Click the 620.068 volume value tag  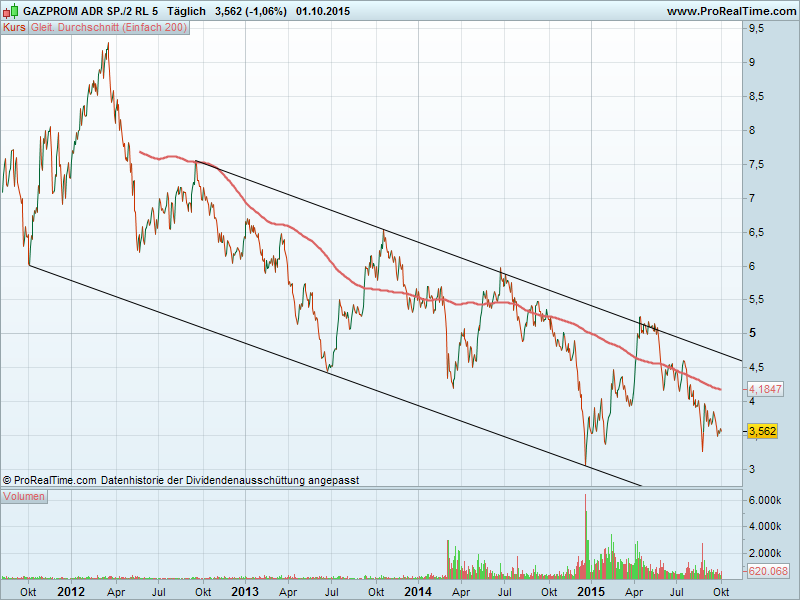(768, 571)
